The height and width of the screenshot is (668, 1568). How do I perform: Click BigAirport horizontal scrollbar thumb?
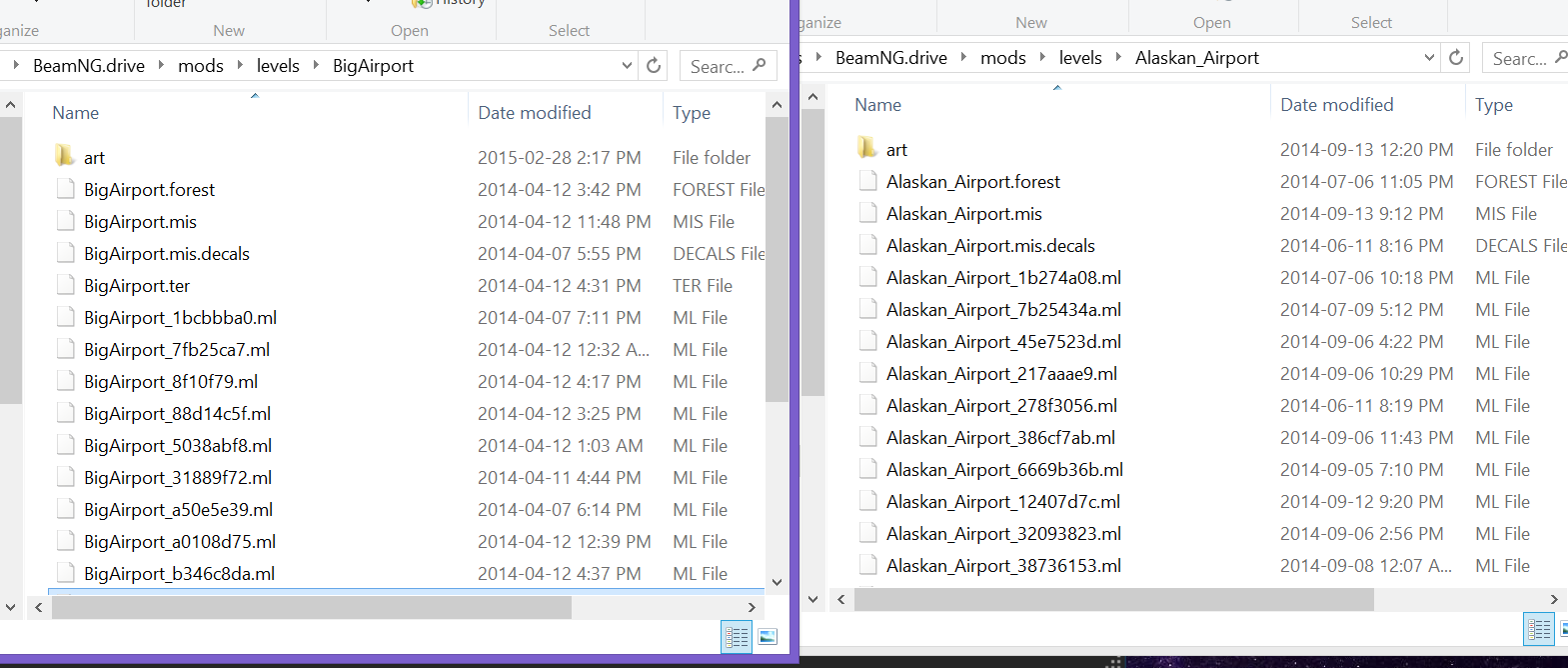(311, 607)
